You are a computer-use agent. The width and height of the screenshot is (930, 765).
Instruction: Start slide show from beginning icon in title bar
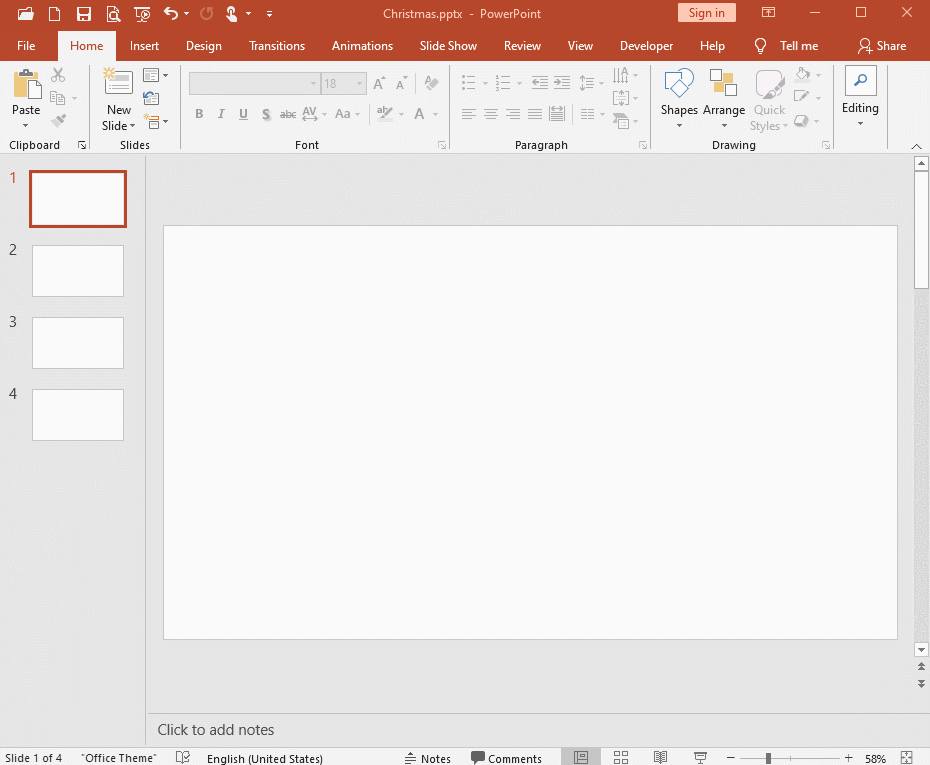pos(142,14)
